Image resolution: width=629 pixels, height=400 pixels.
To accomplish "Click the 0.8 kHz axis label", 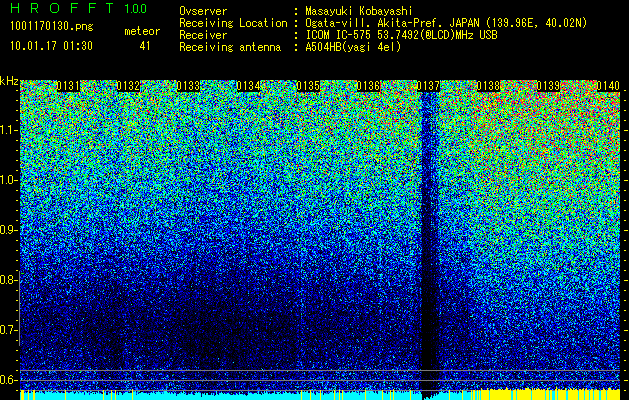I will click(x=8, y=280).
